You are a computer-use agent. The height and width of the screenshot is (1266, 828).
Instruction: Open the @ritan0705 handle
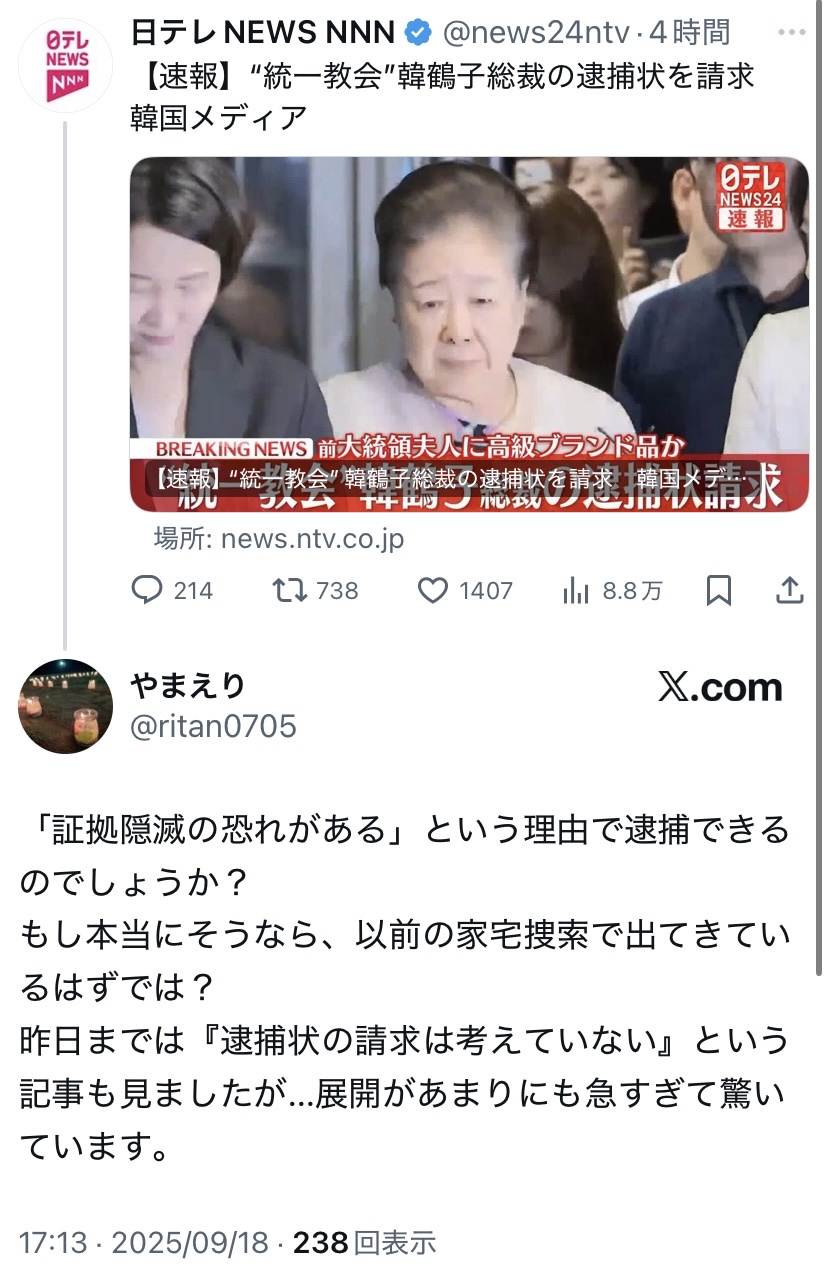pos(214,726)
